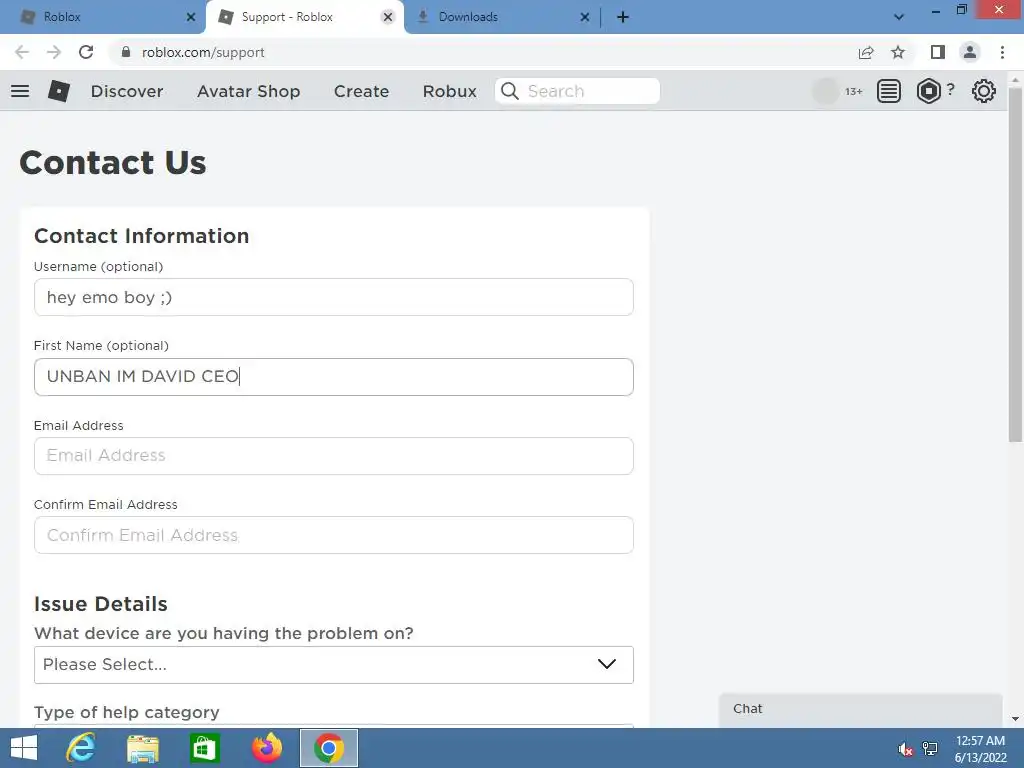Select the Support - Roblox tab
This screenshot has width=1024, height=768.
point(304,17)
